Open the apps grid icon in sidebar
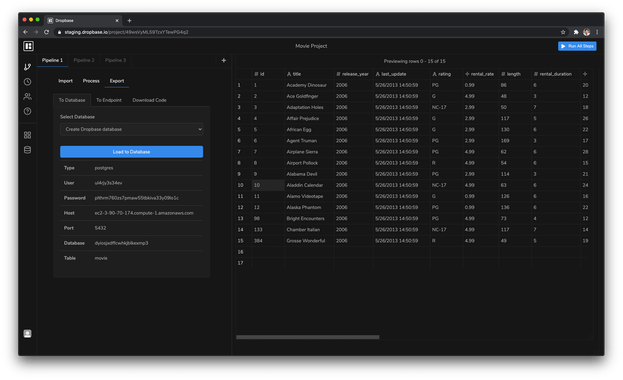This screenshot has height=380, width=623. tap(27, 135)
